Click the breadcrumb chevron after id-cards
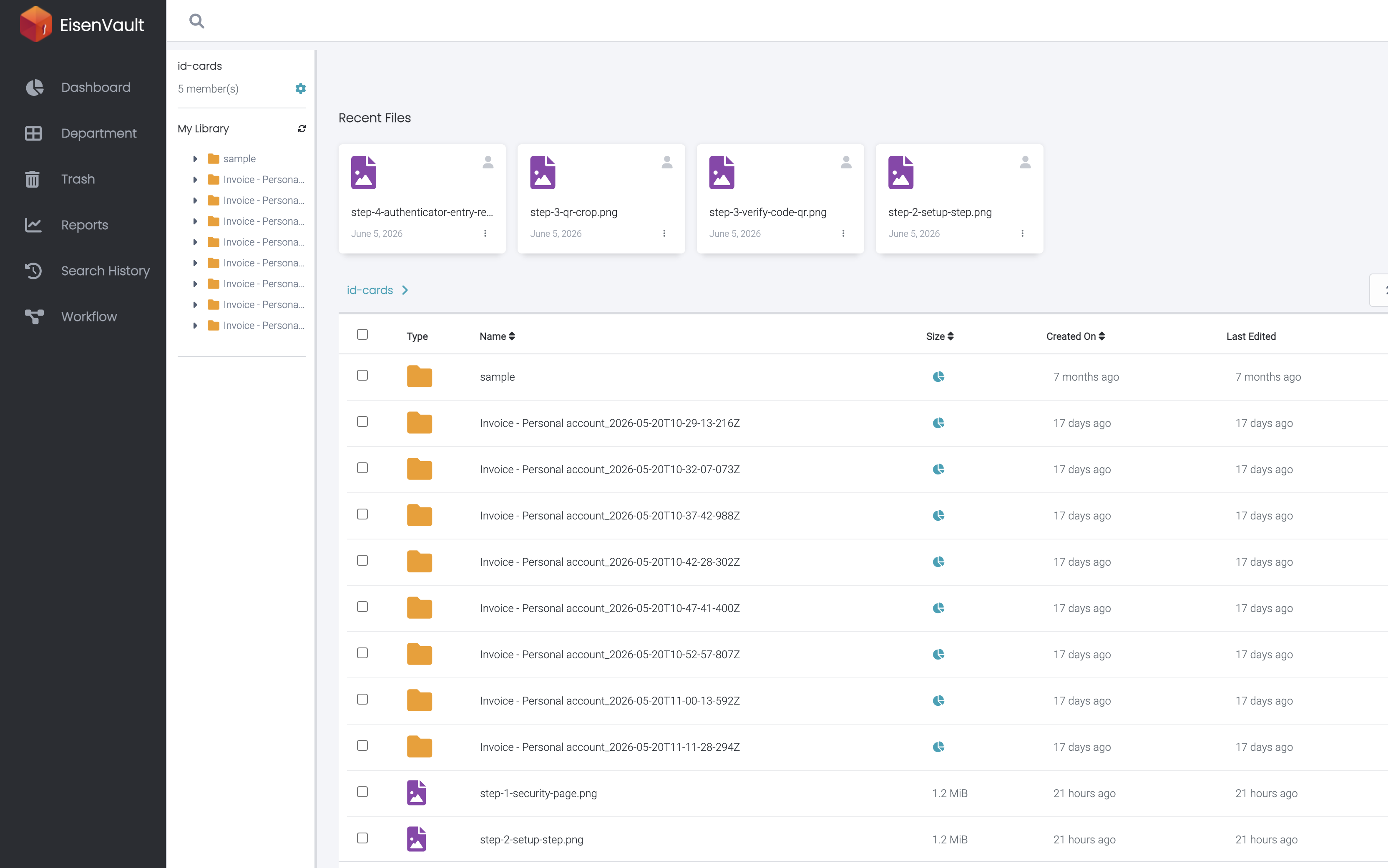The width and height of the screenshot is (1388, 868). click(x=405, y=291)
